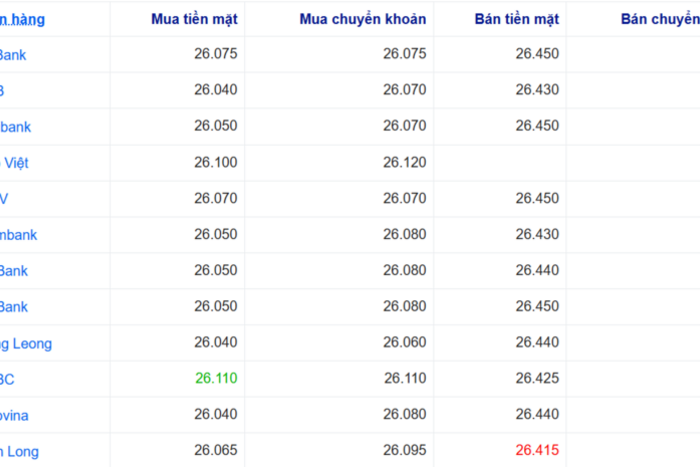The height and width of the screenshot is (467, 700).
Task: Click the 'BC' link beside green 26.110
Action: (7, 379)
